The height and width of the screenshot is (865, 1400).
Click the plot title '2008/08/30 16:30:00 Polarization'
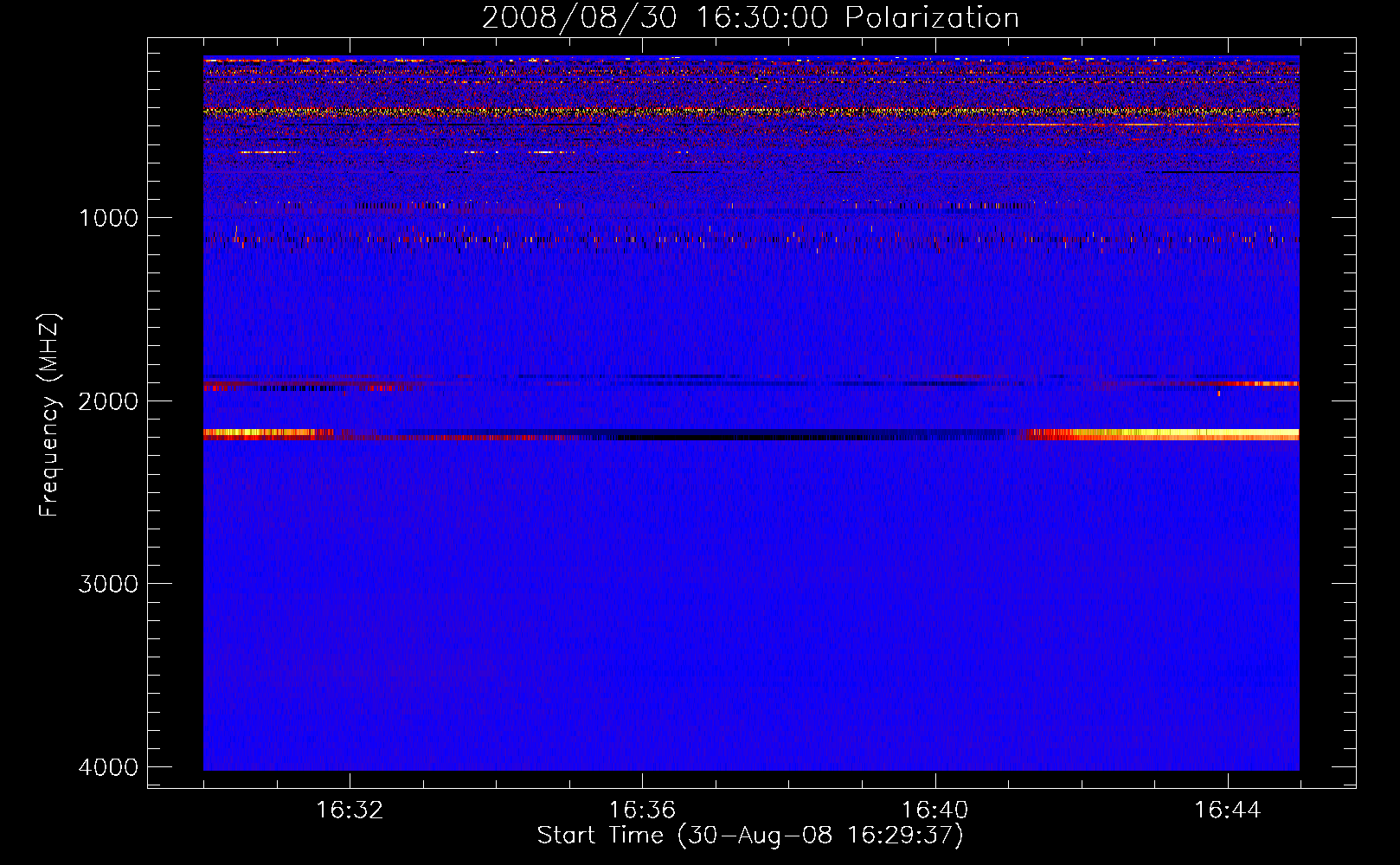pyautogui.click(x=750, y=17)
